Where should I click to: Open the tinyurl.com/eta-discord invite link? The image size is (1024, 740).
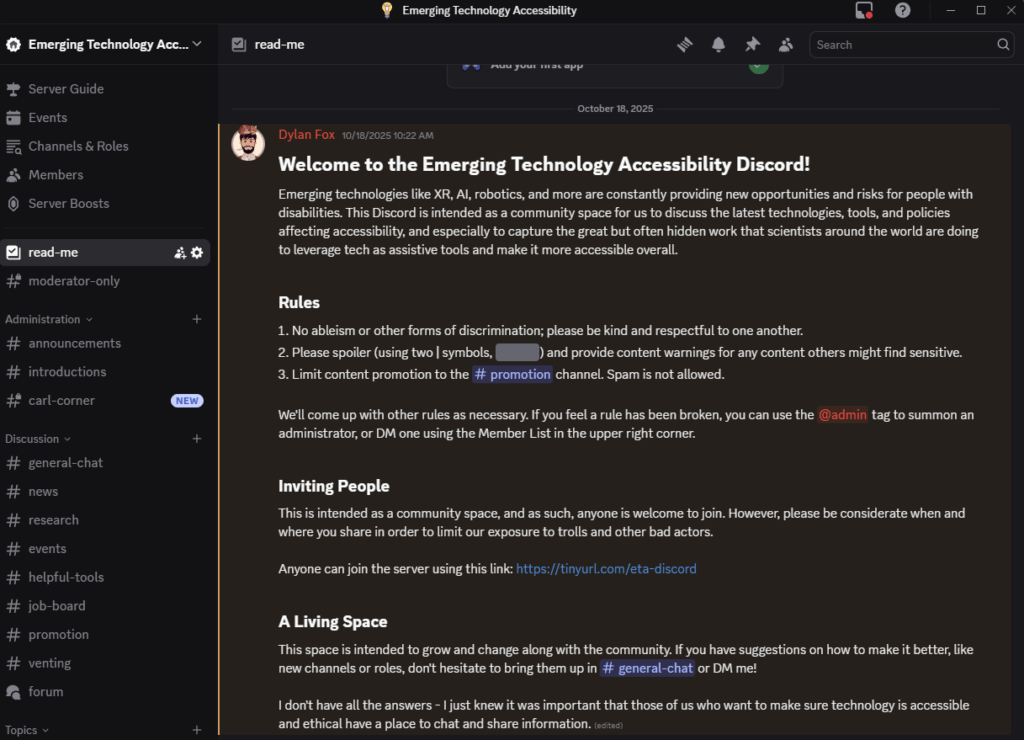click(x=607, y=568)
